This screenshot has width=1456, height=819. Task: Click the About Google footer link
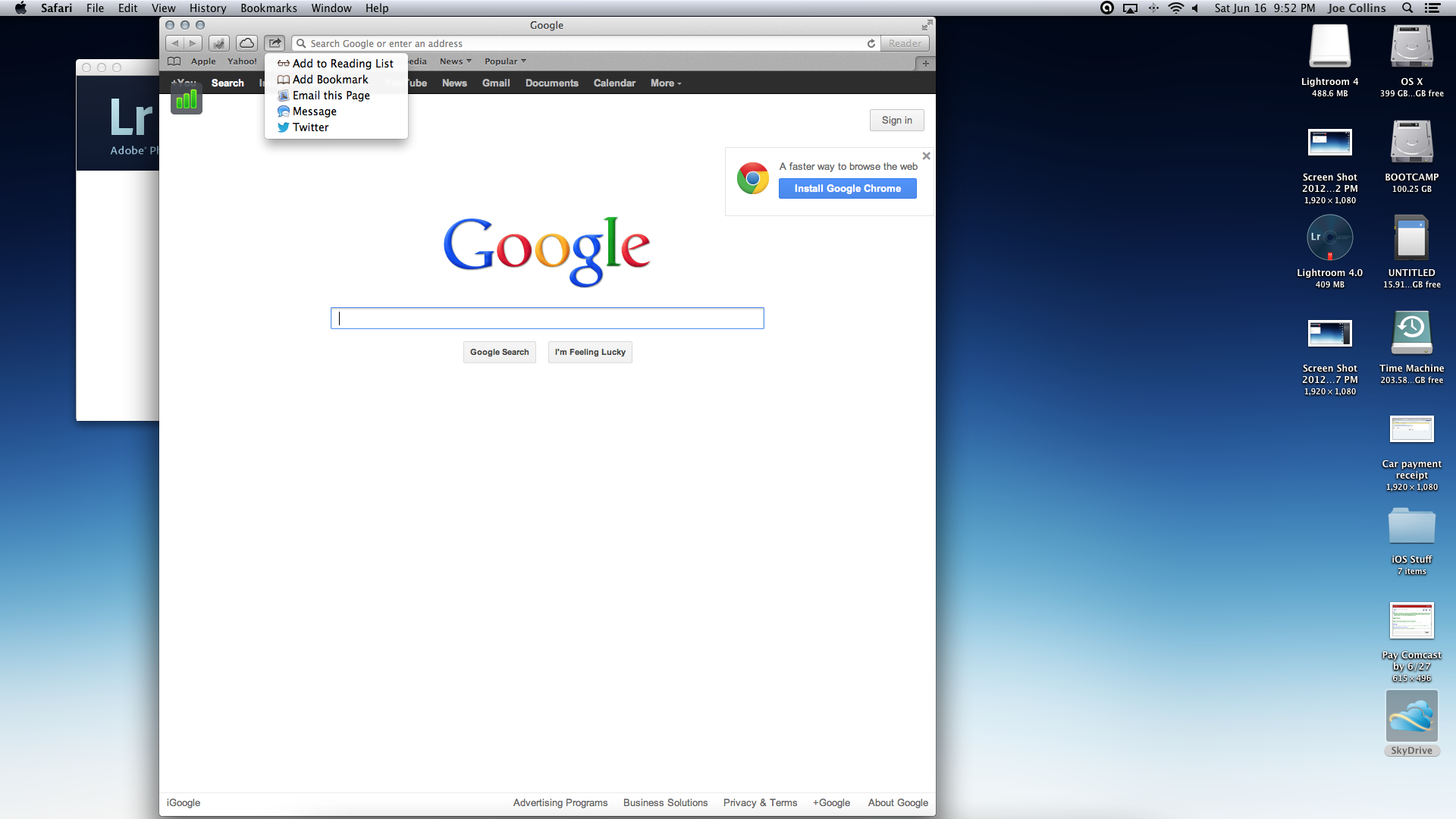coord(898,802)
